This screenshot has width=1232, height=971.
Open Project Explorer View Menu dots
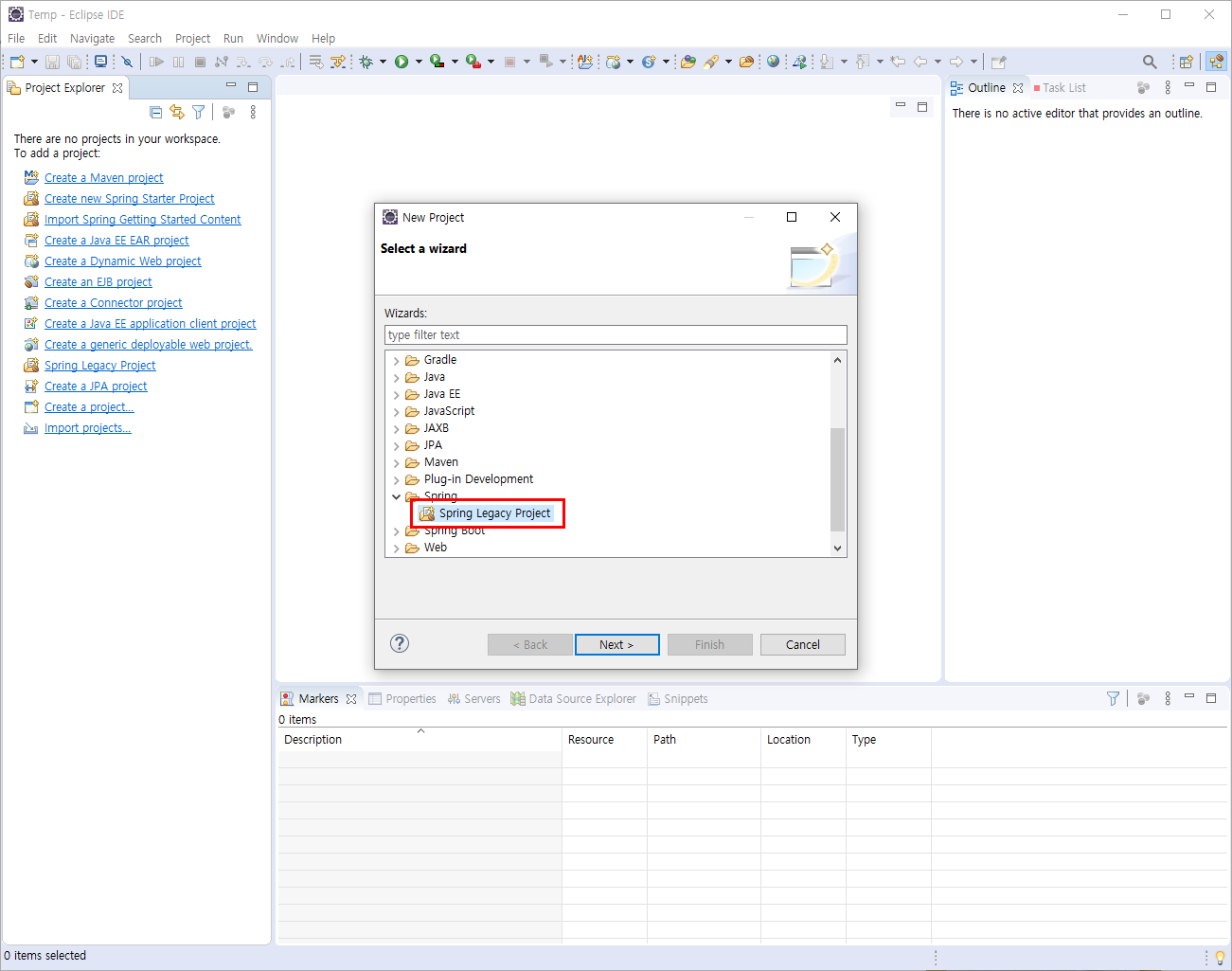[x=253, y=112]
